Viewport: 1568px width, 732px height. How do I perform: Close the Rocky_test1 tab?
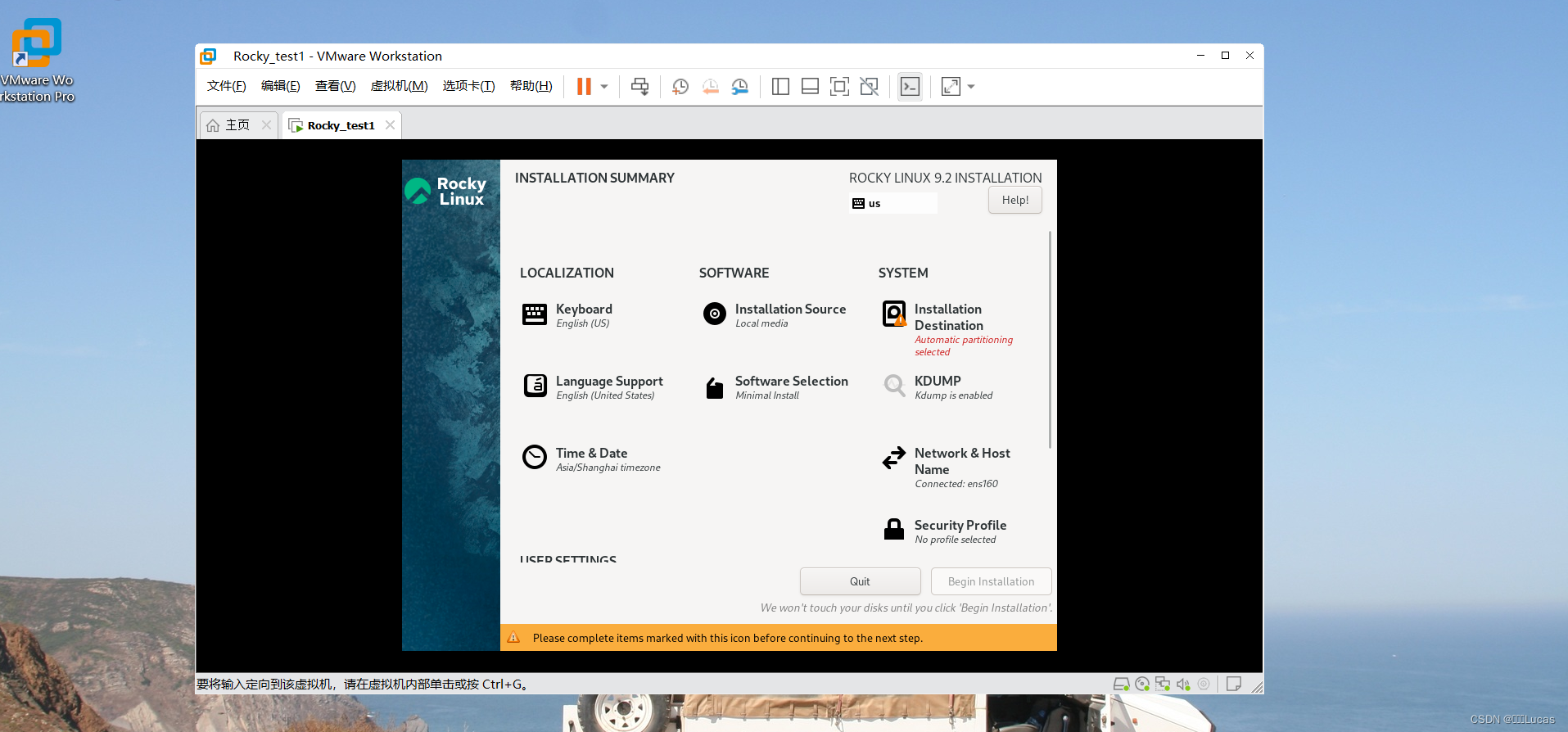point(390,125)
